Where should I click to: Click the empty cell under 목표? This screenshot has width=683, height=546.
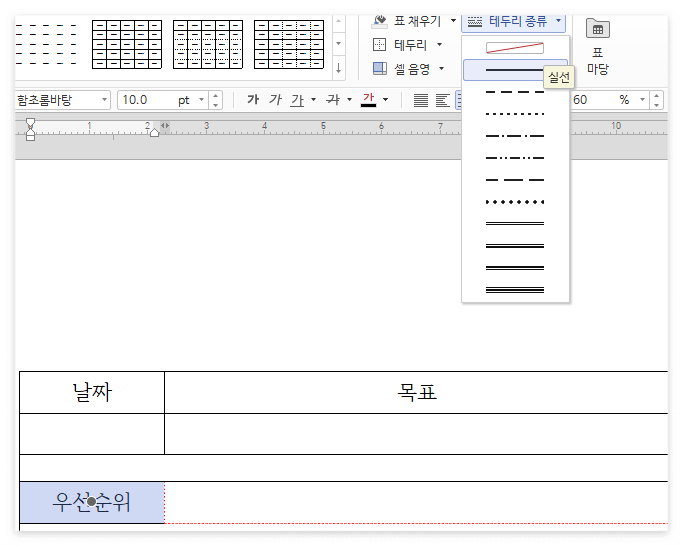416,434
